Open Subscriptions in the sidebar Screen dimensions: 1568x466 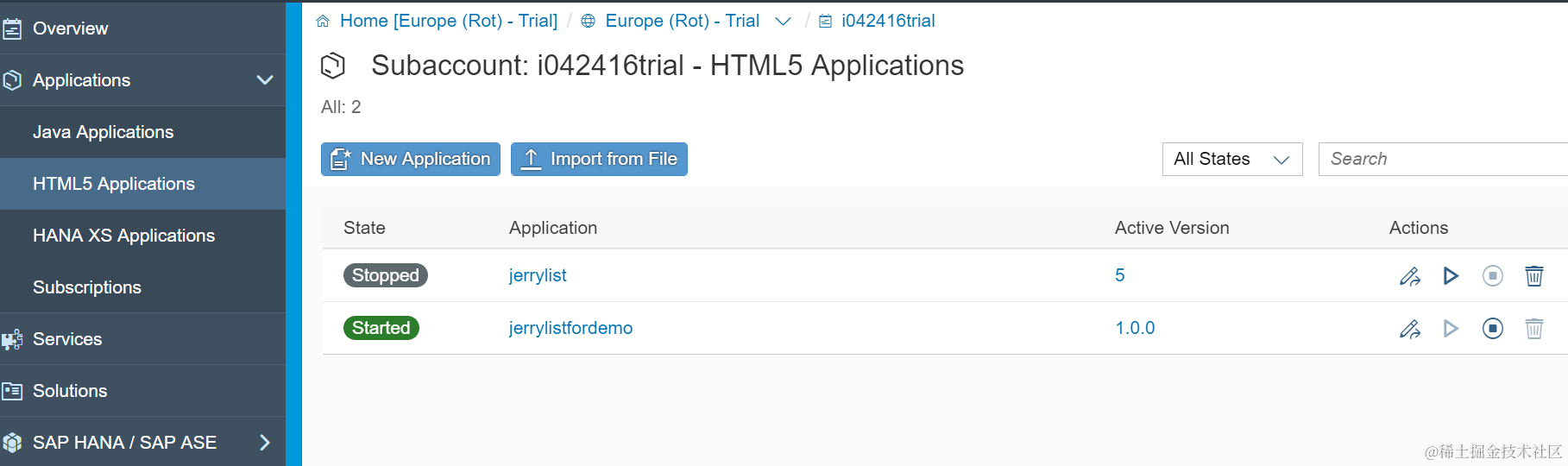click(87, 287)
